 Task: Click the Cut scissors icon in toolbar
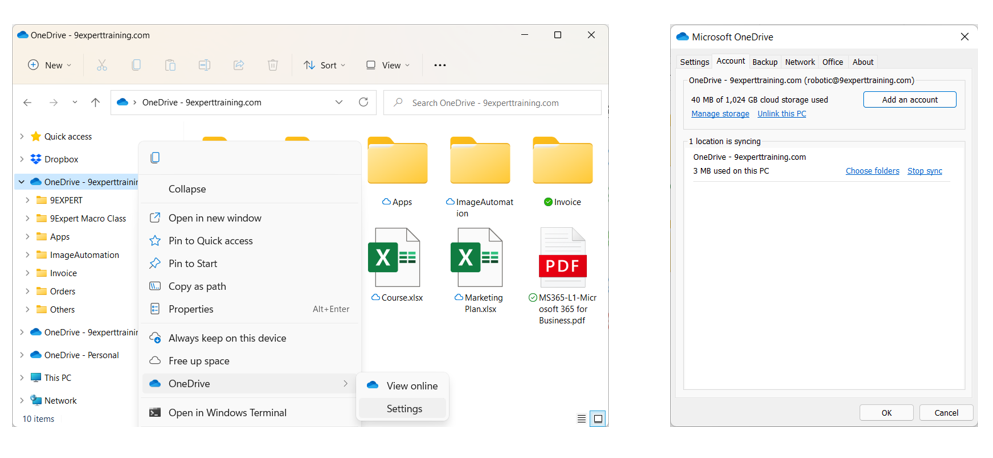(102, 65)
